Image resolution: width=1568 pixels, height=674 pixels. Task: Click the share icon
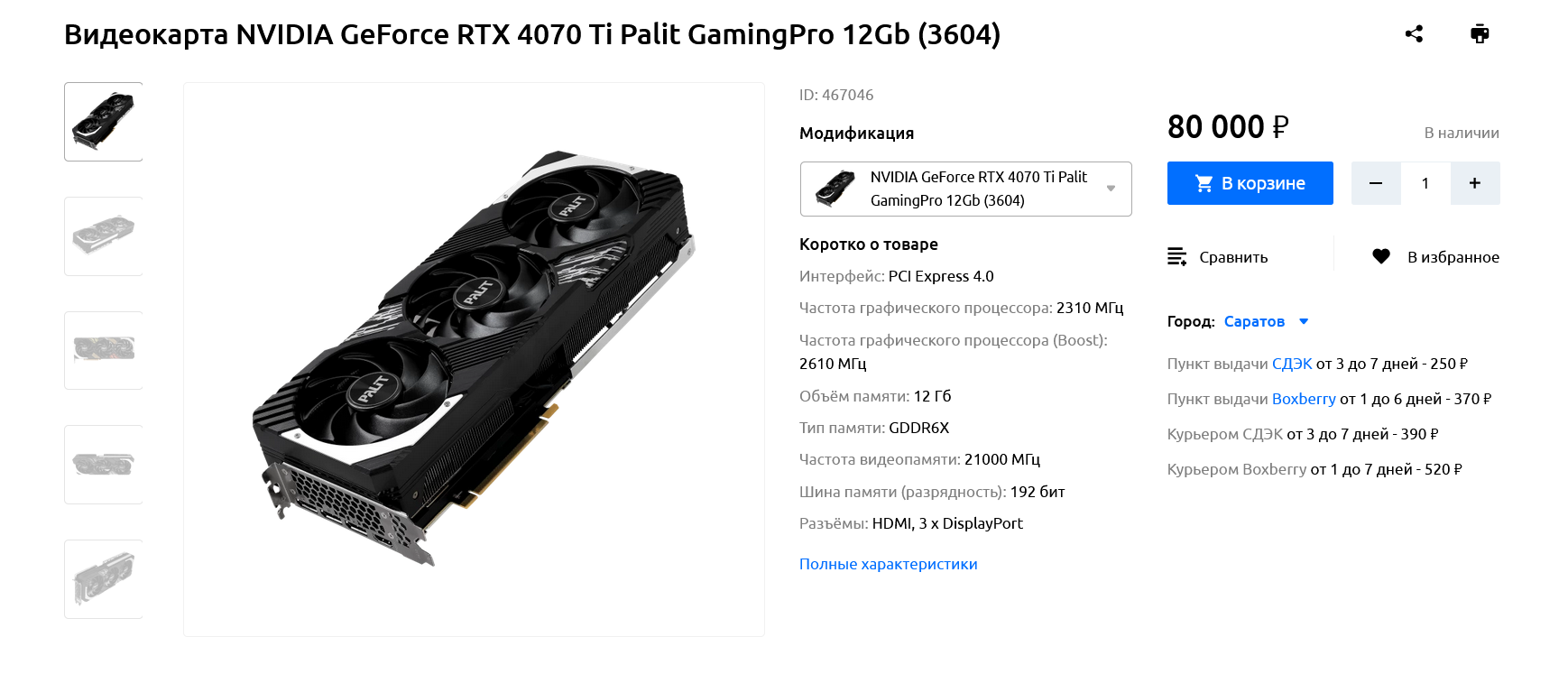[x=1414, y=34]
